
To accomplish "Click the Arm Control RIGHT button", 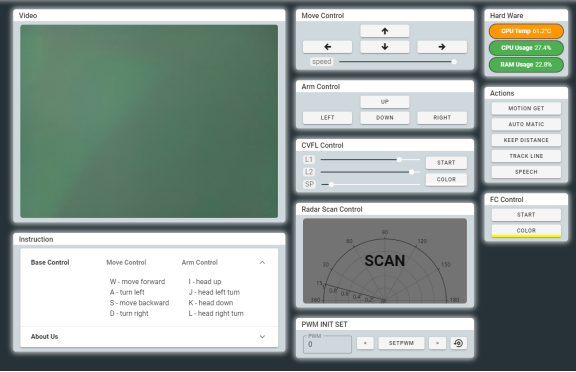I will (x=442, y=118).
